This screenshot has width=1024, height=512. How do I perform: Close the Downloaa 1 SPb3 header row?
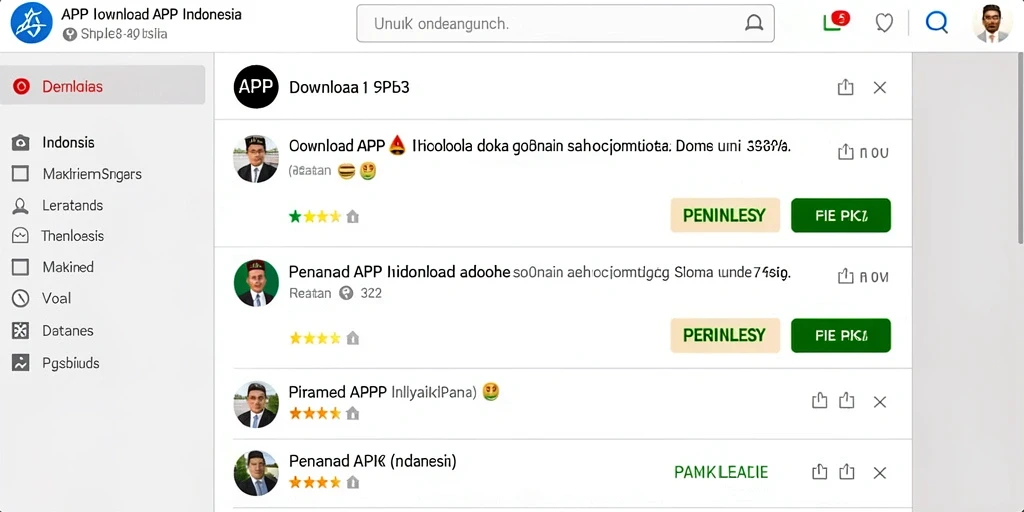pyautogui.click(x=880, y=88)
